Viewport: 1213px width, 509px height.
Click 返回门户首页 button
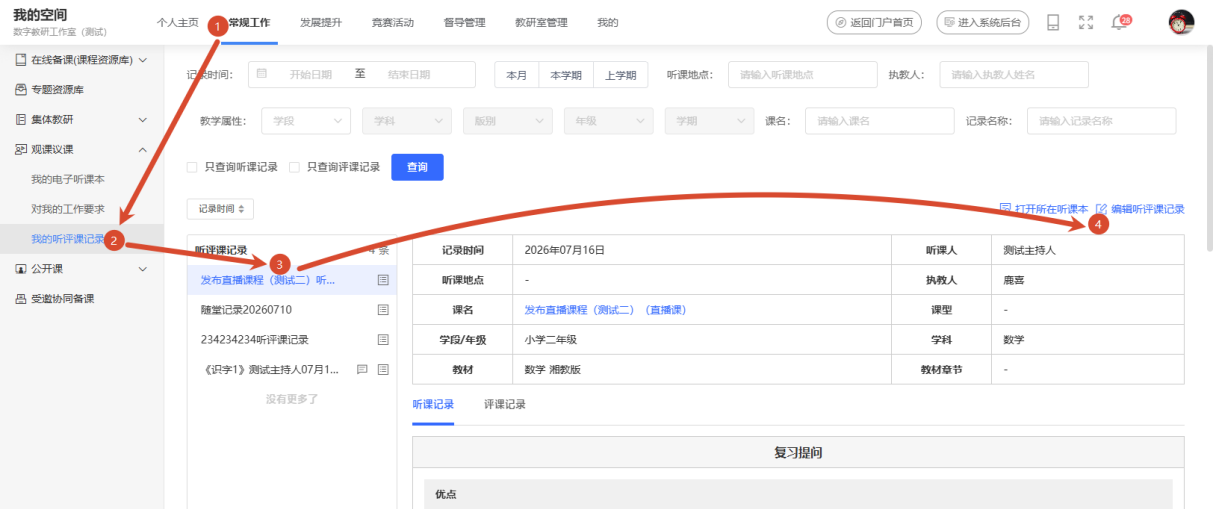tap(874, 22)
